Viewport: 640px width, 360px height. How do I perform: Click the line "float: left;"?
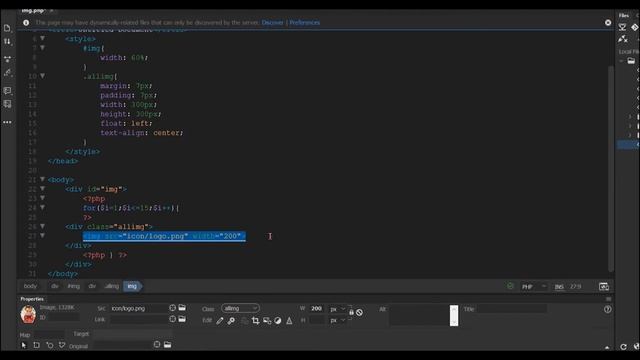[x=126, y=123]
